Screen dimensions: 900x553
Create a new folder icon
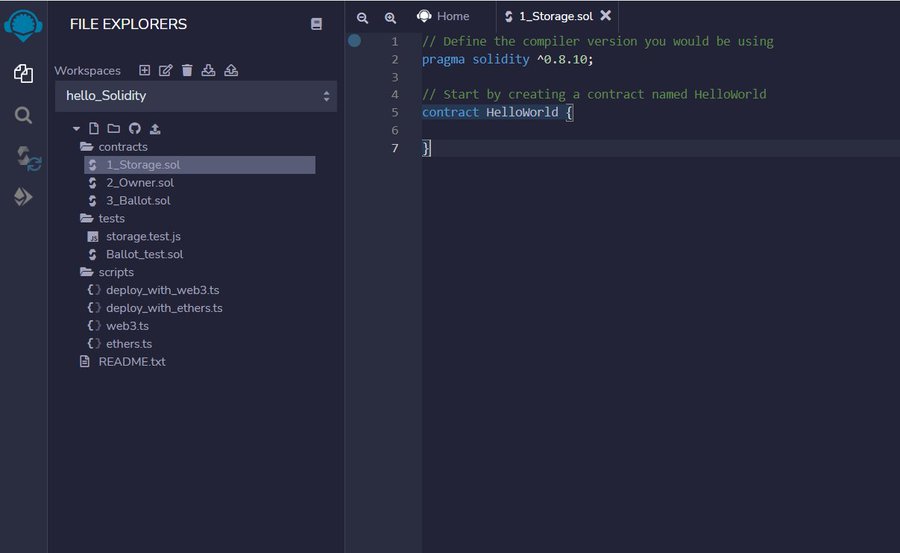(x=114, y=128)
